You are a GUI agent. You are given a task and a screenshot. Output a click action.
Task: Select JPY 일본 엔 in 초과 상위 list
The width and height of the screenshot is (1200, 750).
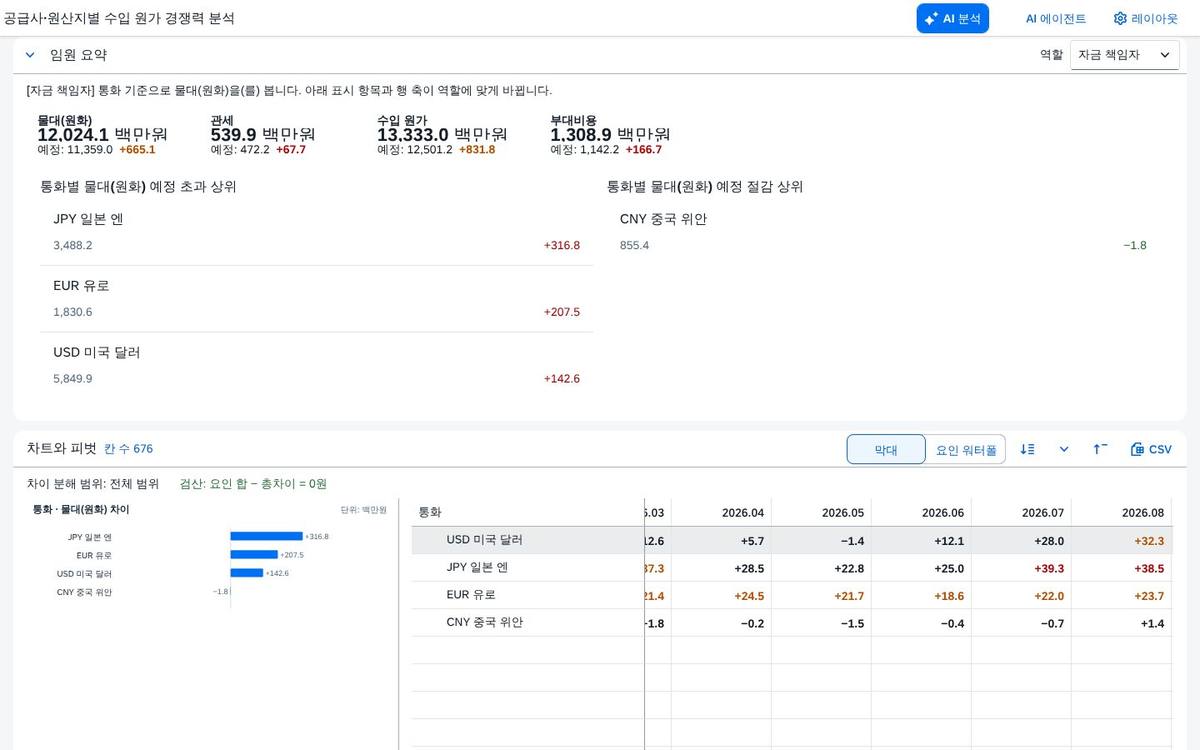click(316, 232)
